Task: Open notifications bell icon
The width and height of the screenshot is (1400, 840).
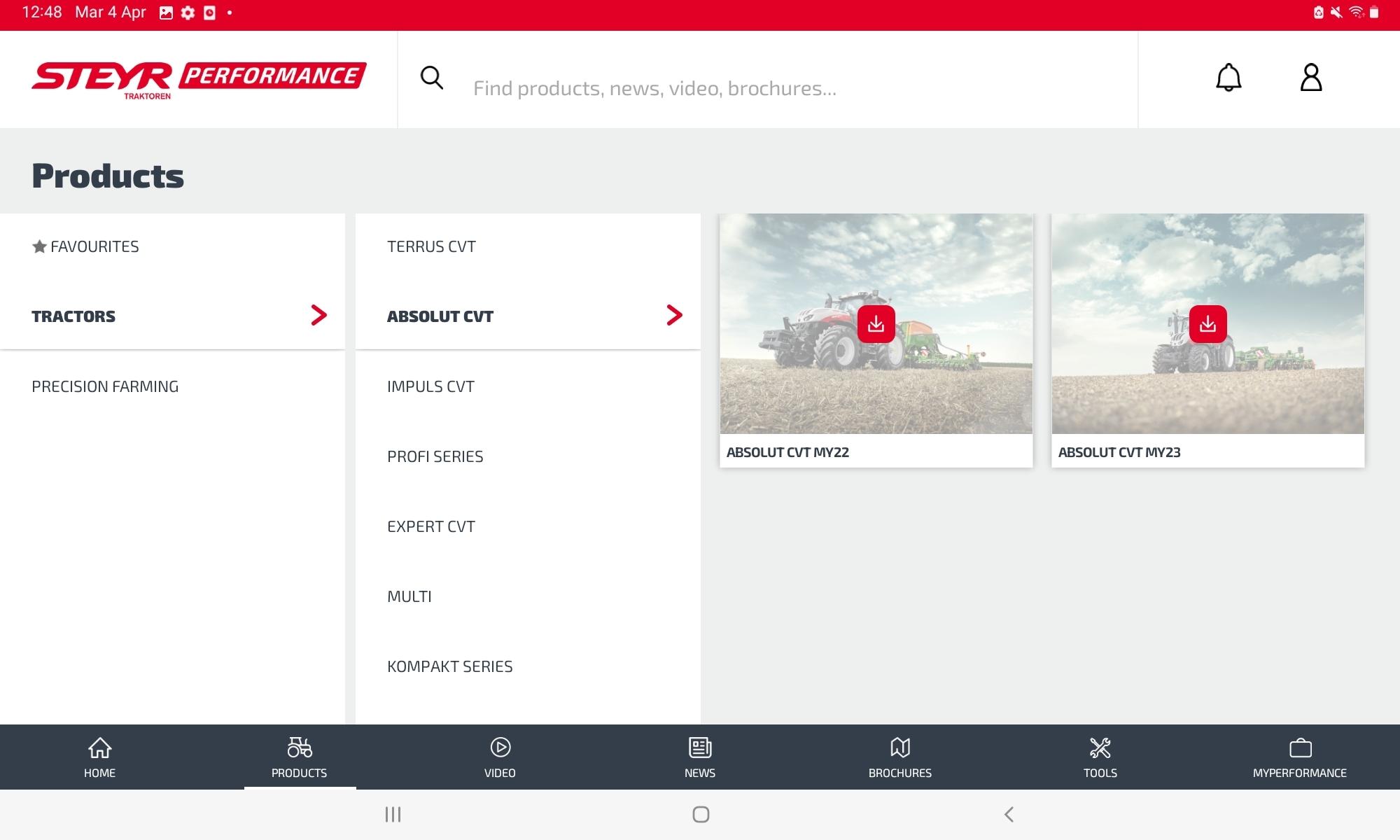Action: (1228, 78)
